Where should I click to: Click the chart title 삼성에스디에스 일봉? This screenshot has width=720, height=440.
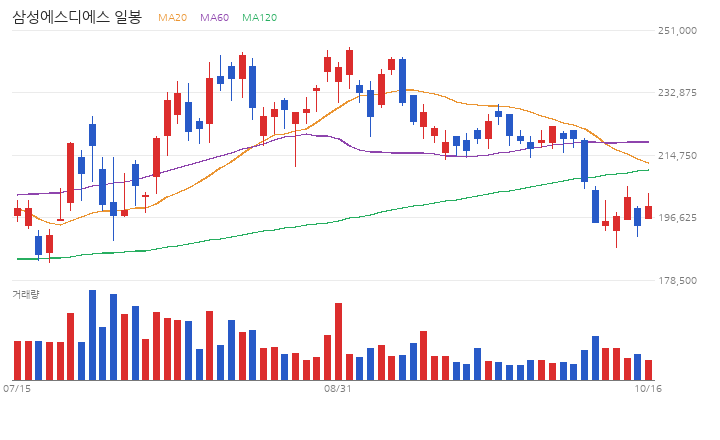point(77,17)
